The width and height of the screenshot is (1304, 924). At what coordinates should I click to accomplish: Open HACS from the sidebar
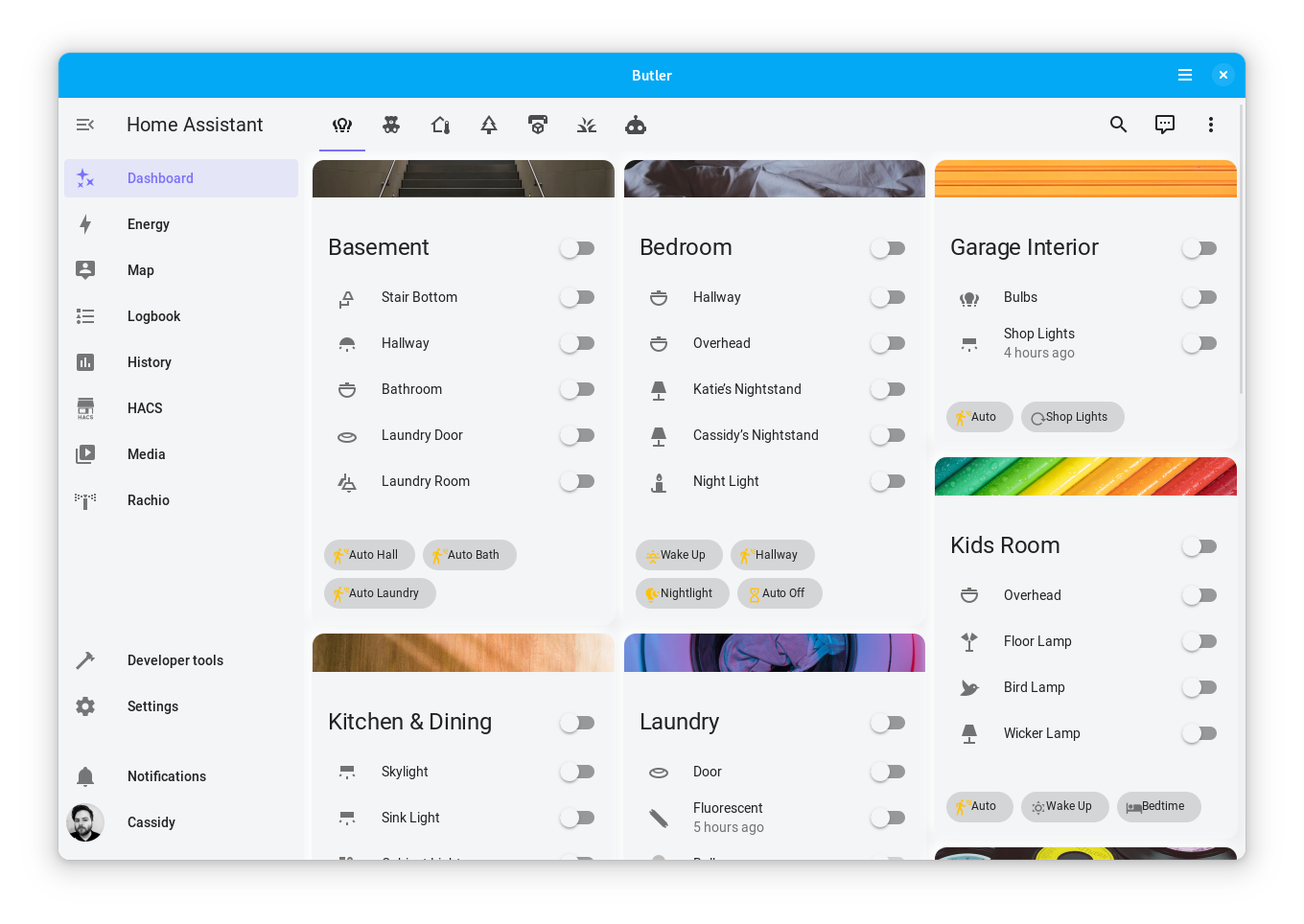(181, 408)
